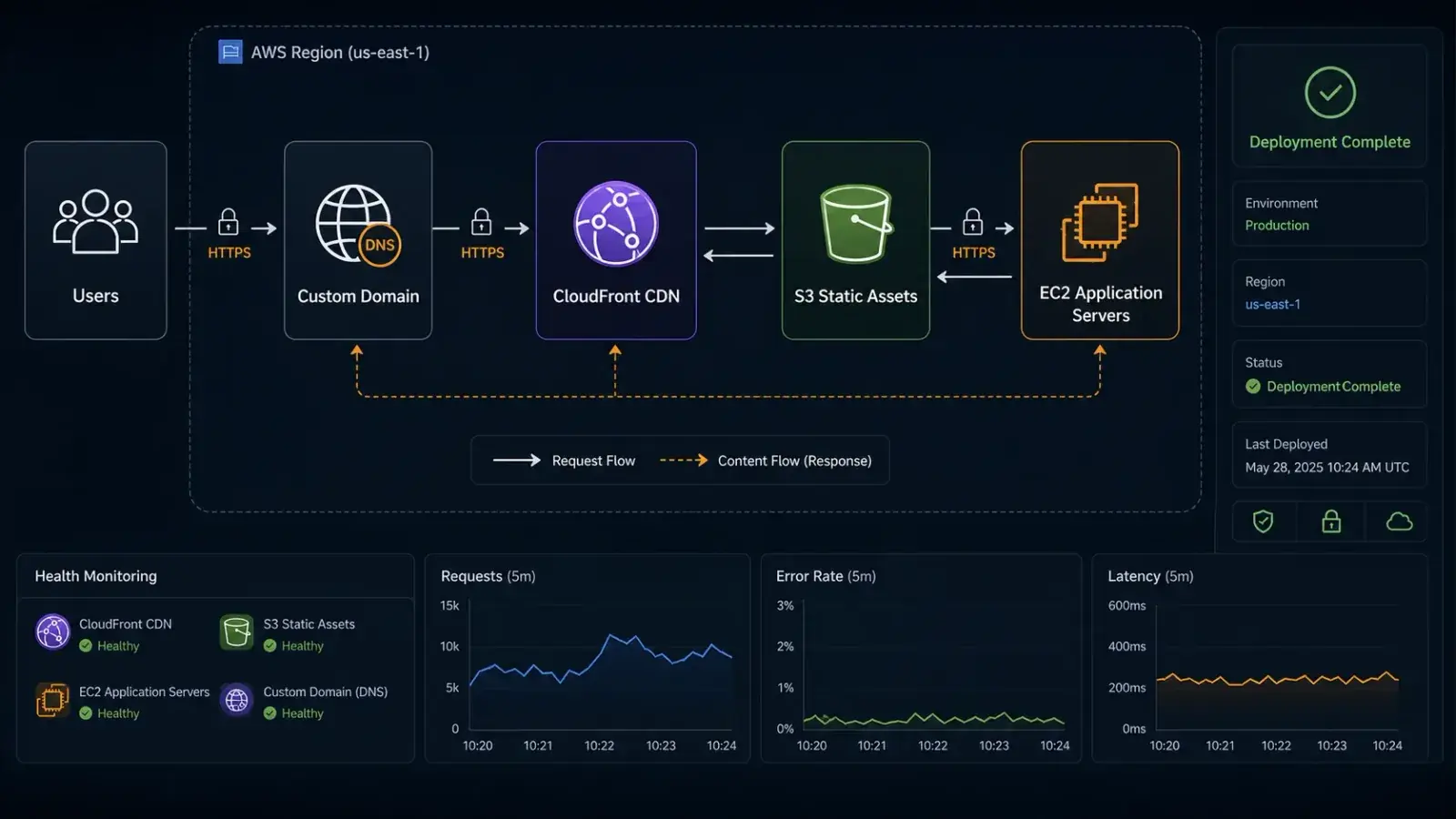Click the shield icon in the sidebar footer
The image size is (1456, 819).
click(1263, 521)
